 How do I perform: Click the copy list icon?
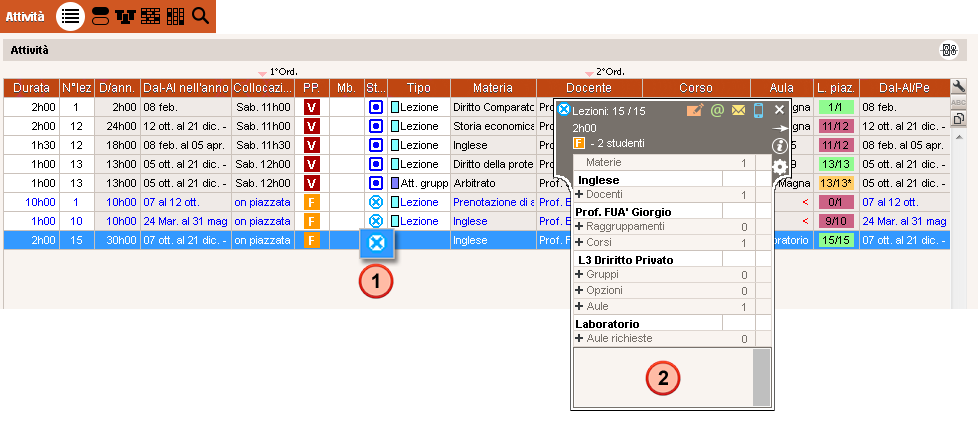(958, 118)
